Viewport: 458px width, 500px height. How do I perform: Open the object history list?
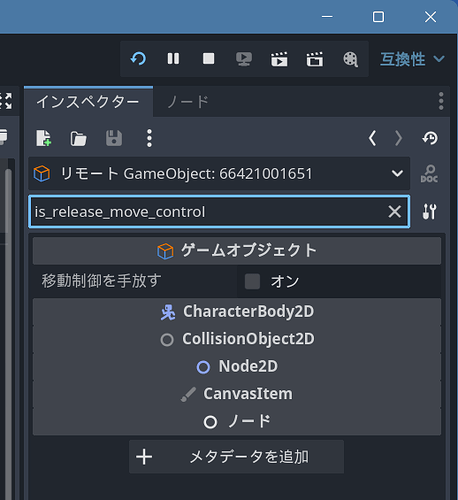430,138
